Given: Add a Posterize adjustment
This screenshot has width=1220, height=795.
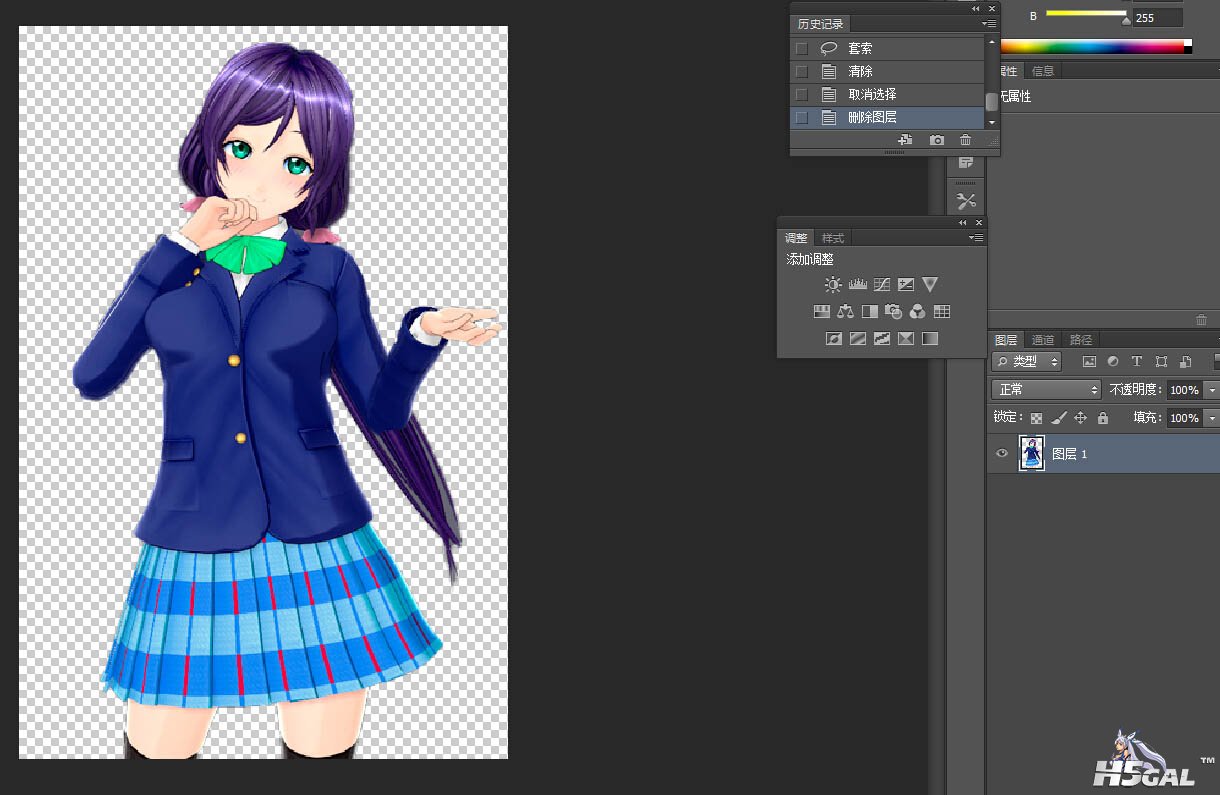Looking at the screenshot, I should tap(858, 339).
